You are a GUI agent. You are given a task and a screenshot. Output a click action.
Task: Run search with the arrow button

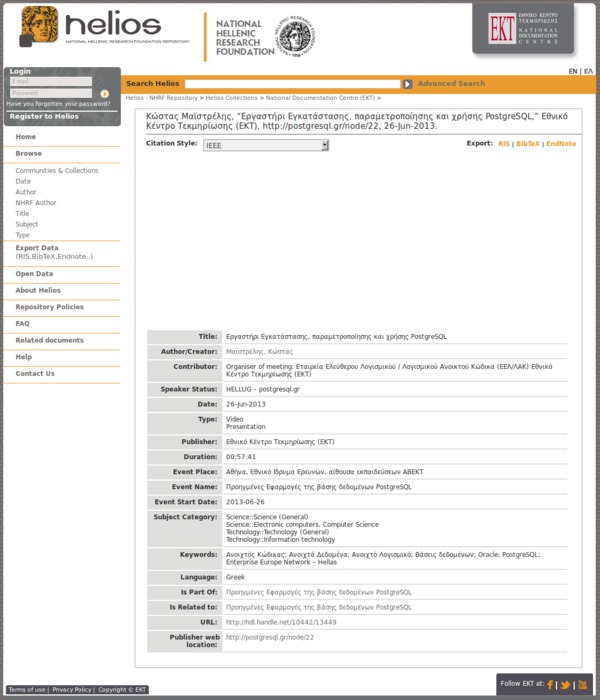[408, 84]
